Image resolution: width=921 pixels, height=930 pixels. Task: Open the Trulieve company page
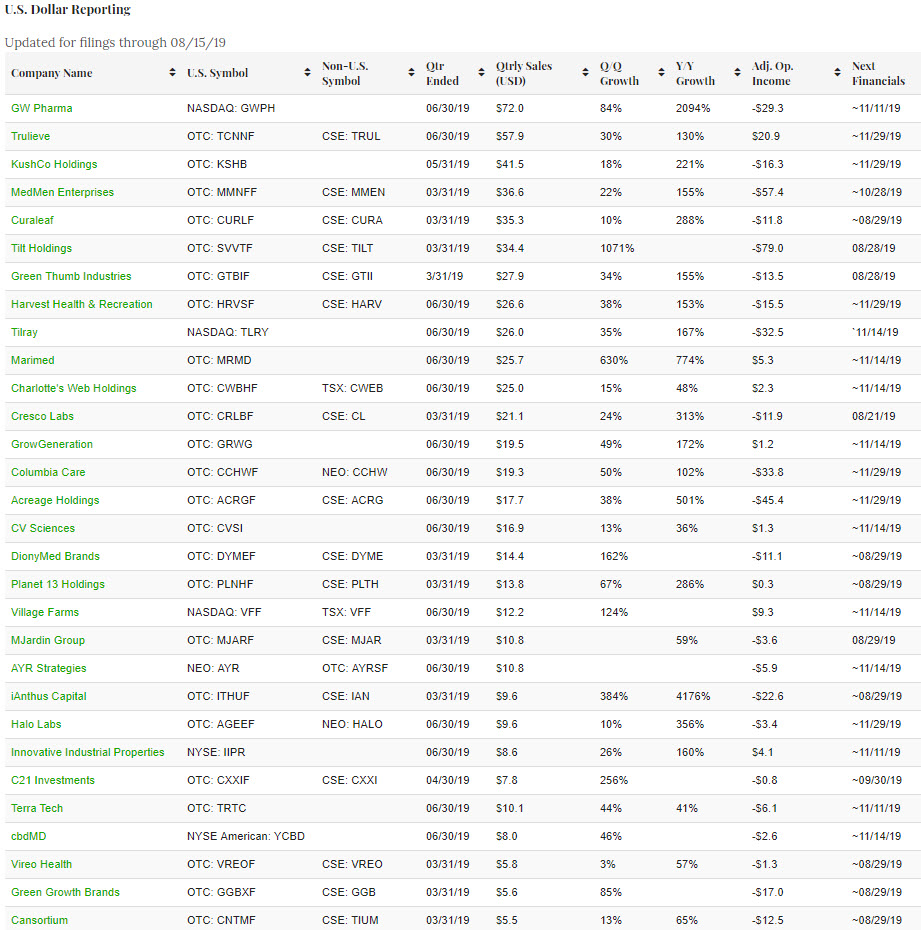point(31,136)
